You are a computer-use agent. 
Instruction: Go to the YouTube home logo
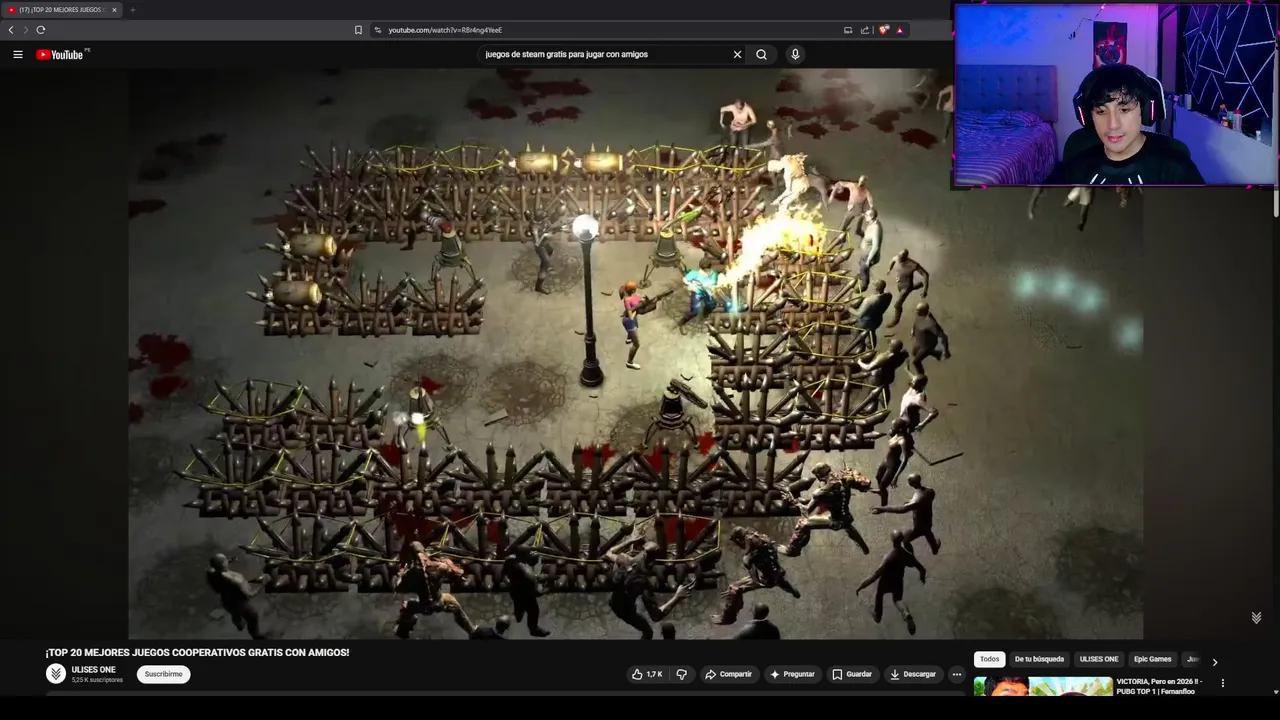(60, 54)
